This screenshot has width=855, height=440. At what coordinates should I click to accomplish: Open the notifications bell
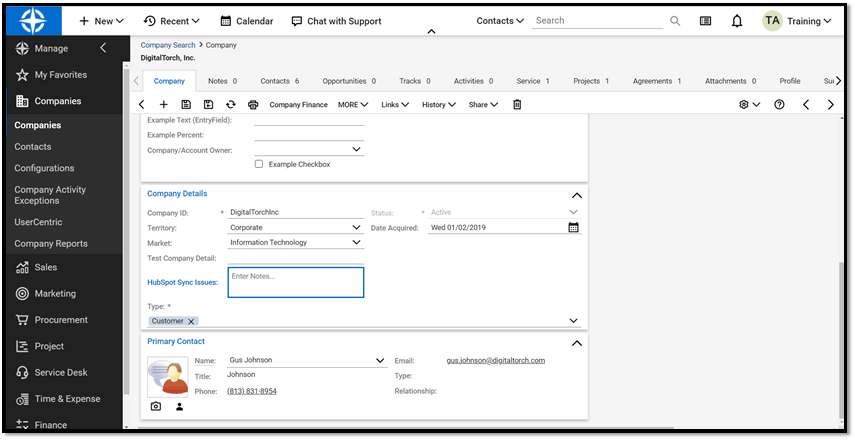[x=737, y=21]
